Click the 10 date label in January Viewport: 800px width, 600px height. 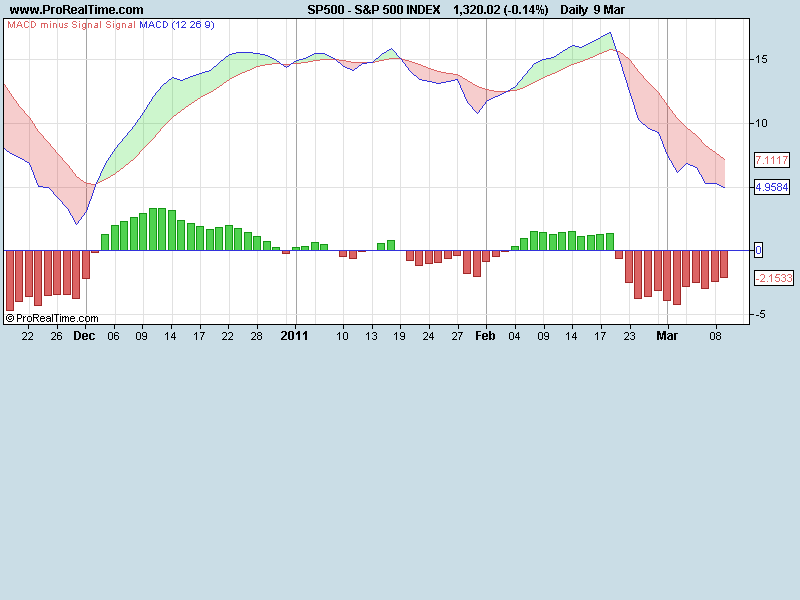[342, 336]
